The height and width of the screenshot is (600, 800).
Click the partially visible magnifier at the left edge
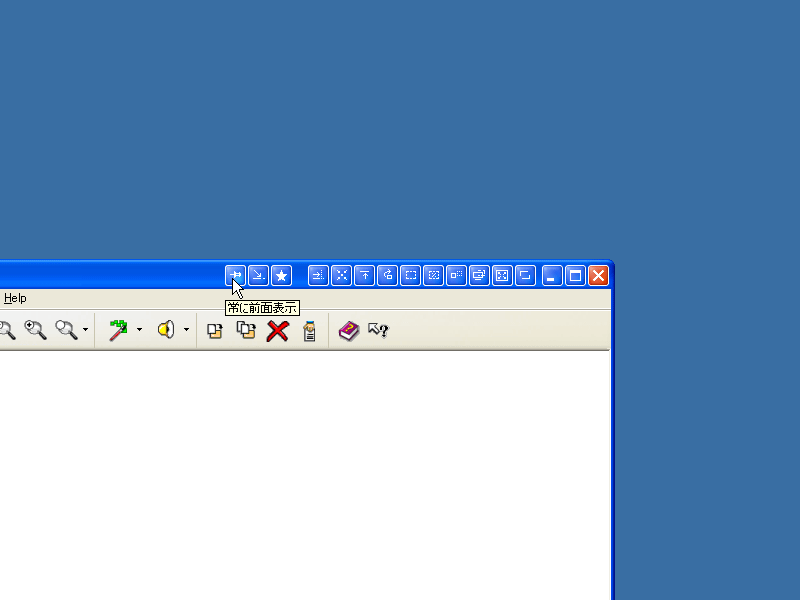7,330
